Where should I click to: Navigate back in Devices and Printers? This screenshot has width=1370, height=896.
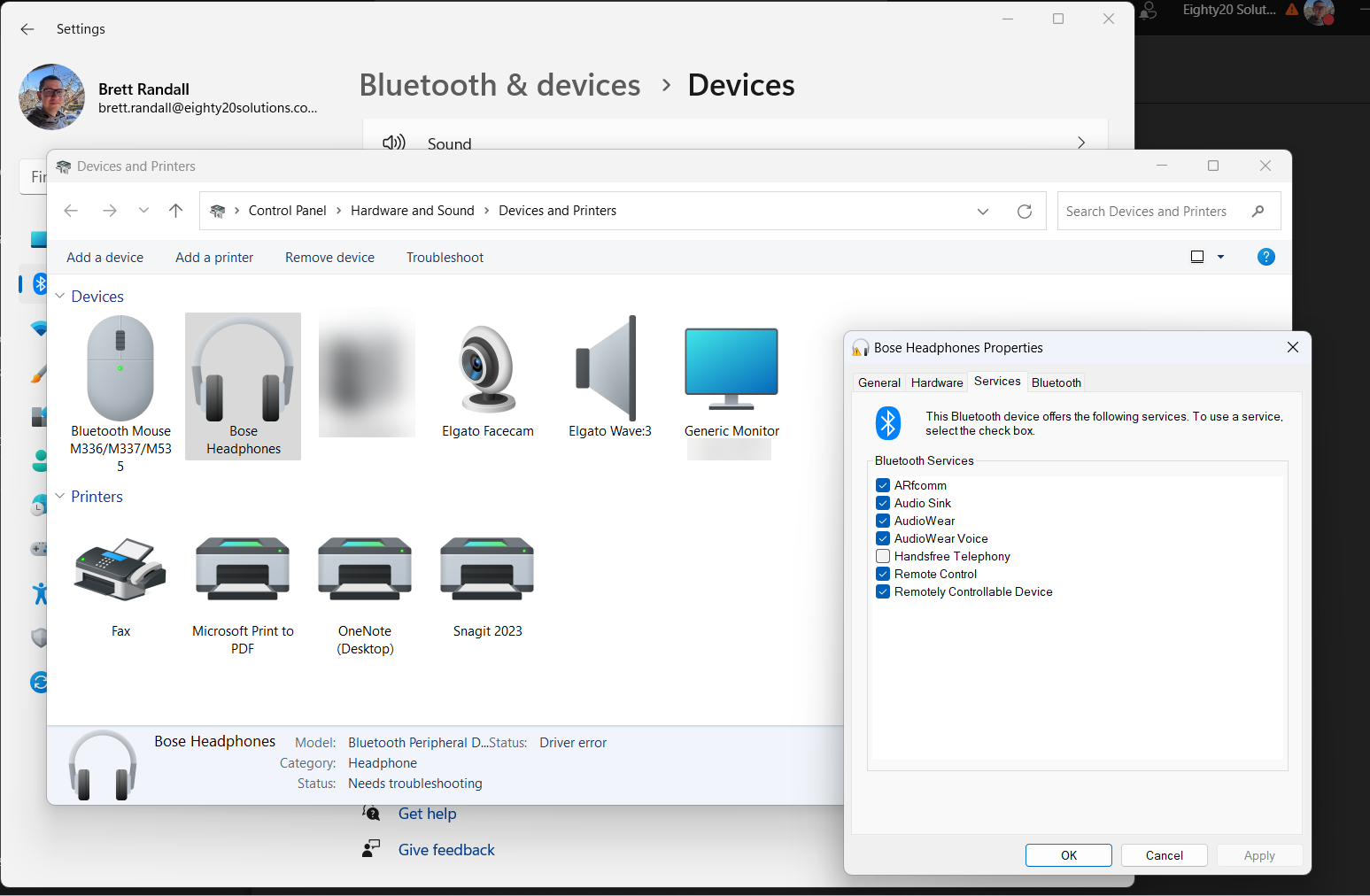pyautogui.click(x=71, y=211)
